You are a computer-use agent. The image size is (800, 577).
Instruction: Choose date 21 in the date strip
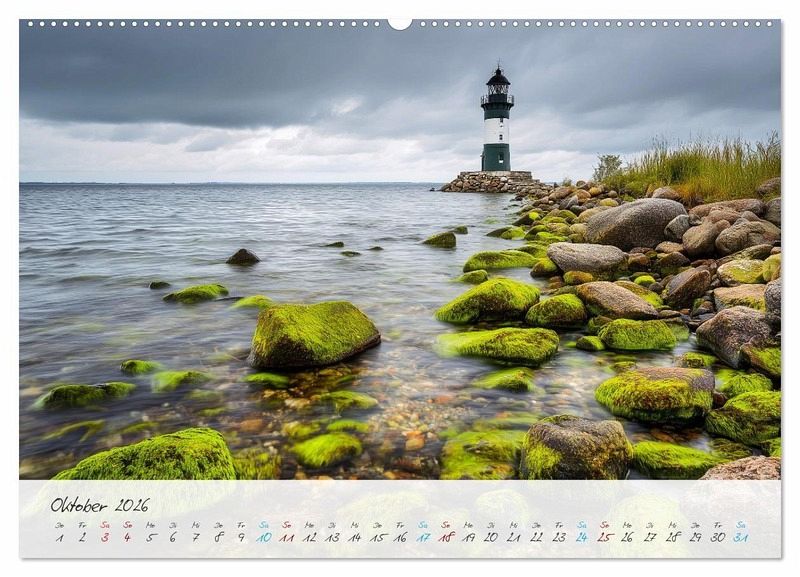[514, 537]
